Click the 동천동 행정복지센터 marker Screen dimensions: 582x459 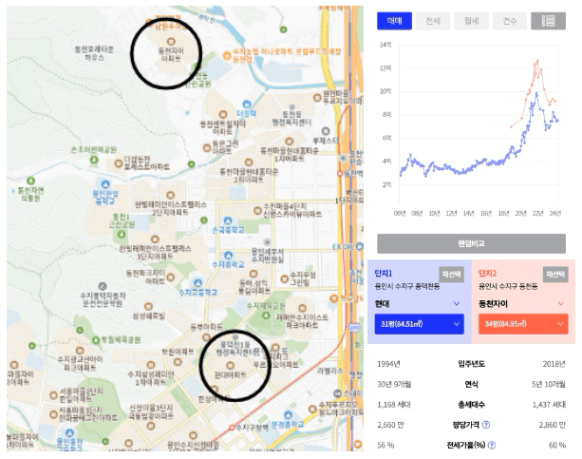(292, 107)
